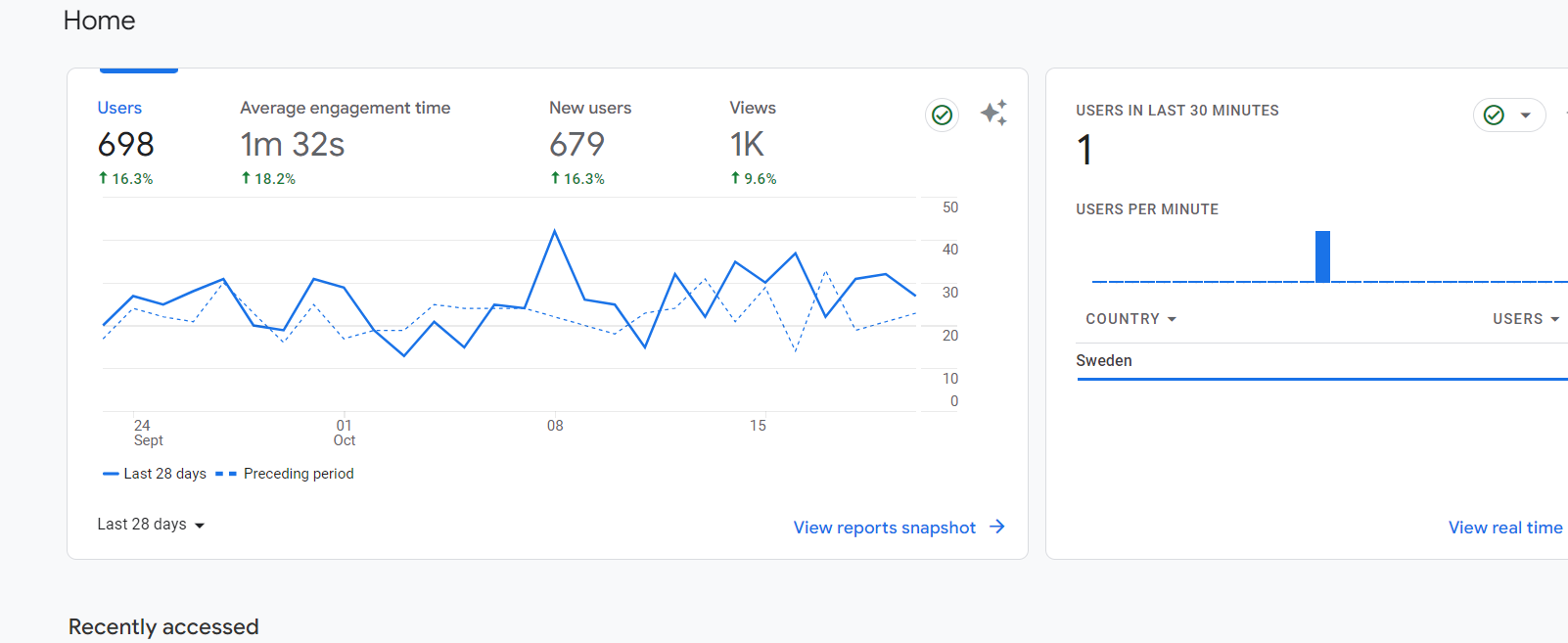The width and height of the screenshot is (1568, 643).
Task: Toggle the Last 28 days legend entry
Action: tap(155, 474)
